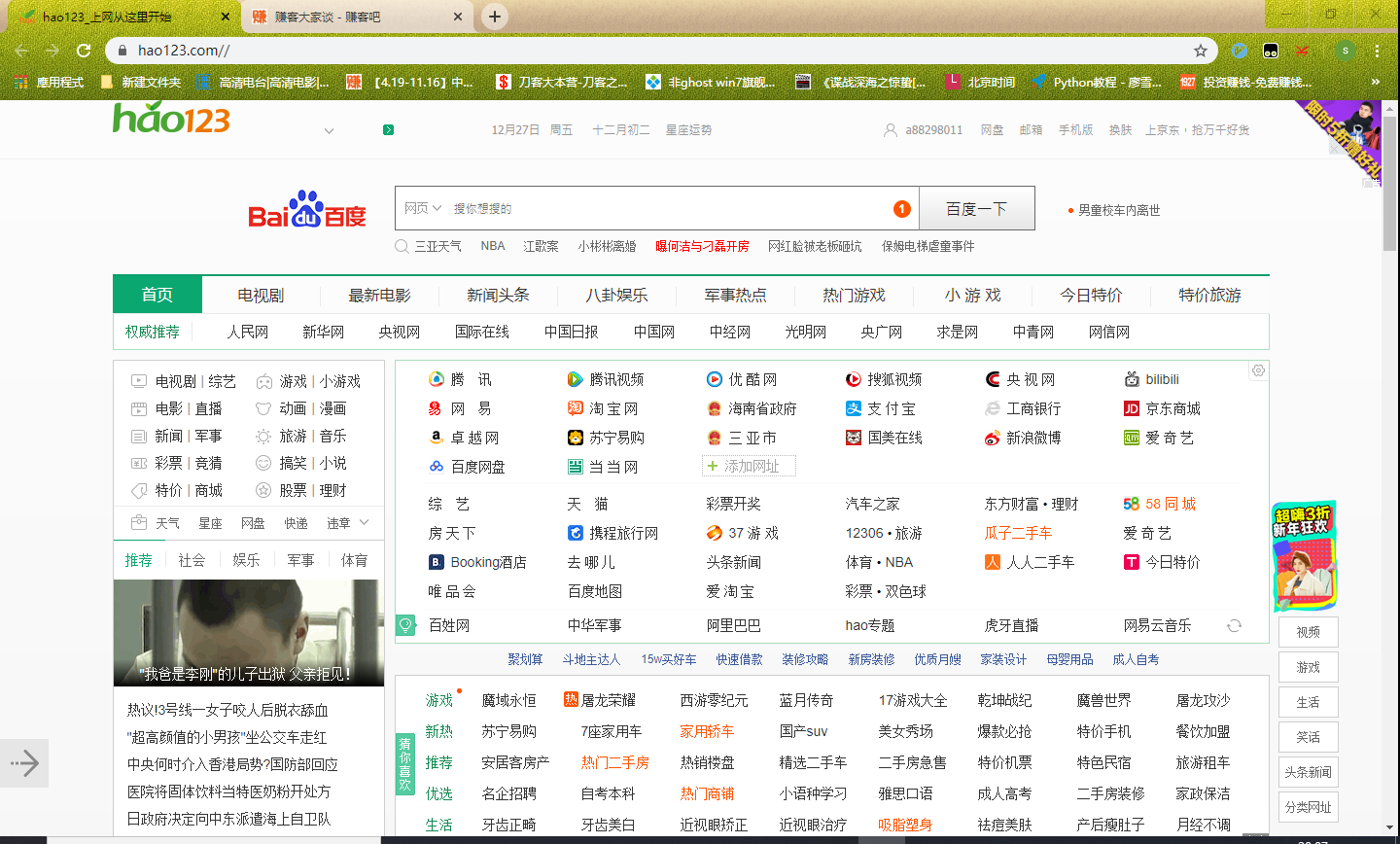Open a new browser tab with plus button

click(495, 17)
